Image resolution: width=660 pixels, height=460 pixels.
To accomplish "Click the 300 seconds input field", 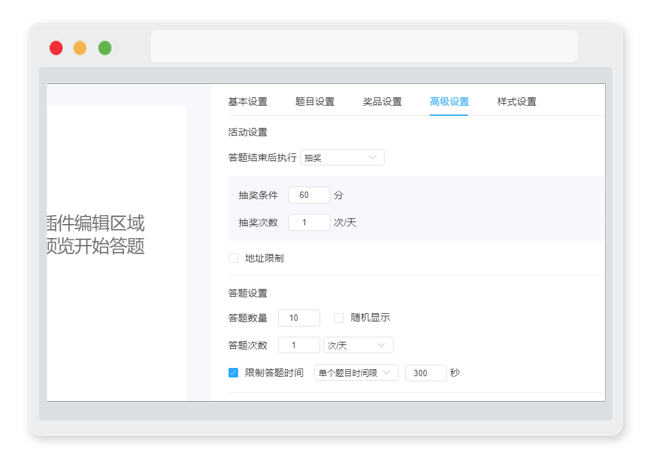I will coord(426,373).
